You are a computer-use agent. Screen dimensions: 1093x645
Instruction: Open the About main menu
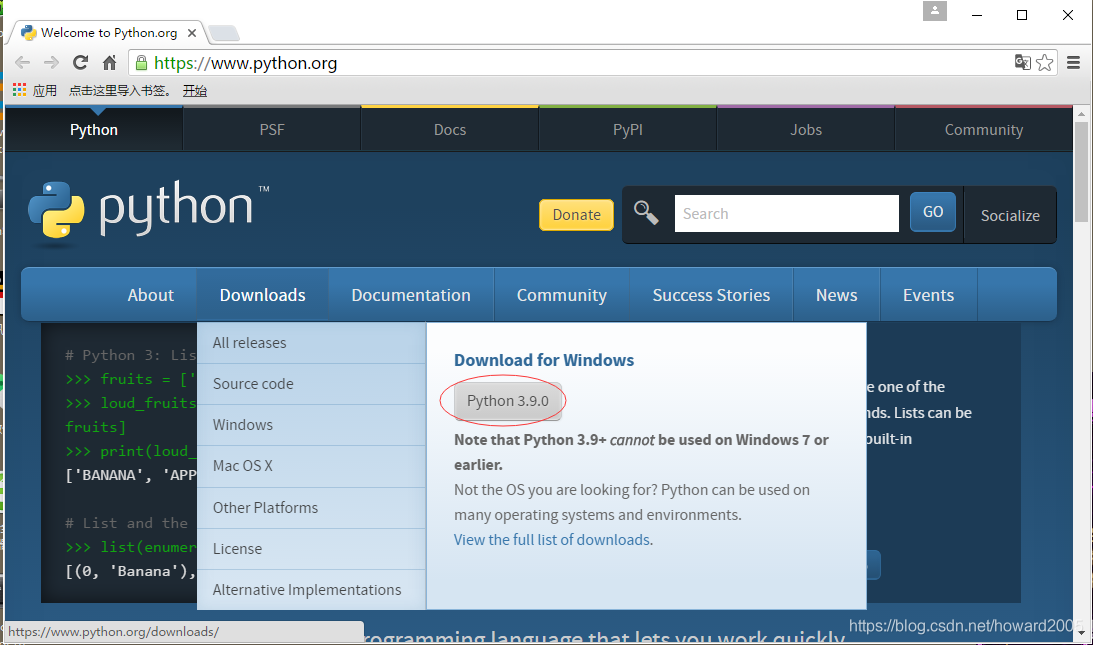pyautogui.click(x=151, y=295)
